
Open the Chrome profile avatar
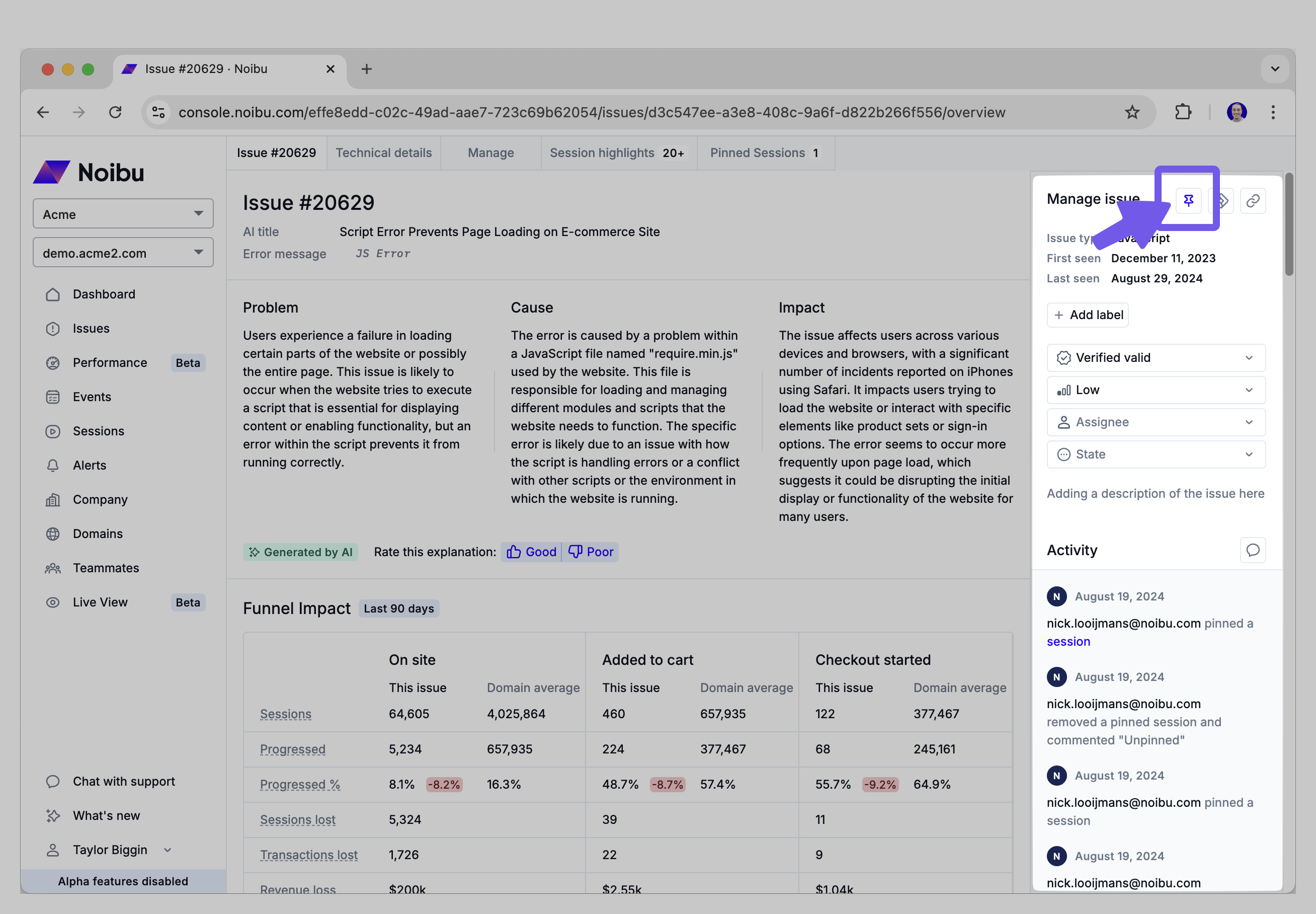(1237, 112)
